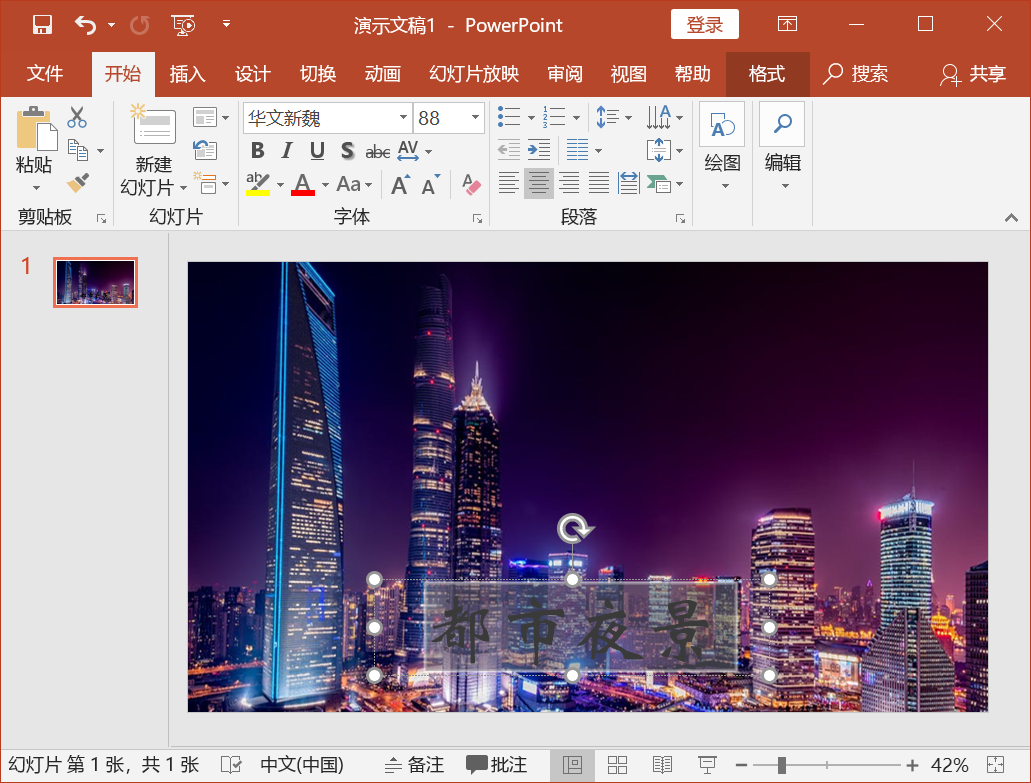This screenshot has height=783, width=1031.
Task: Open character spacing AV menu
Action: [415, 151]
